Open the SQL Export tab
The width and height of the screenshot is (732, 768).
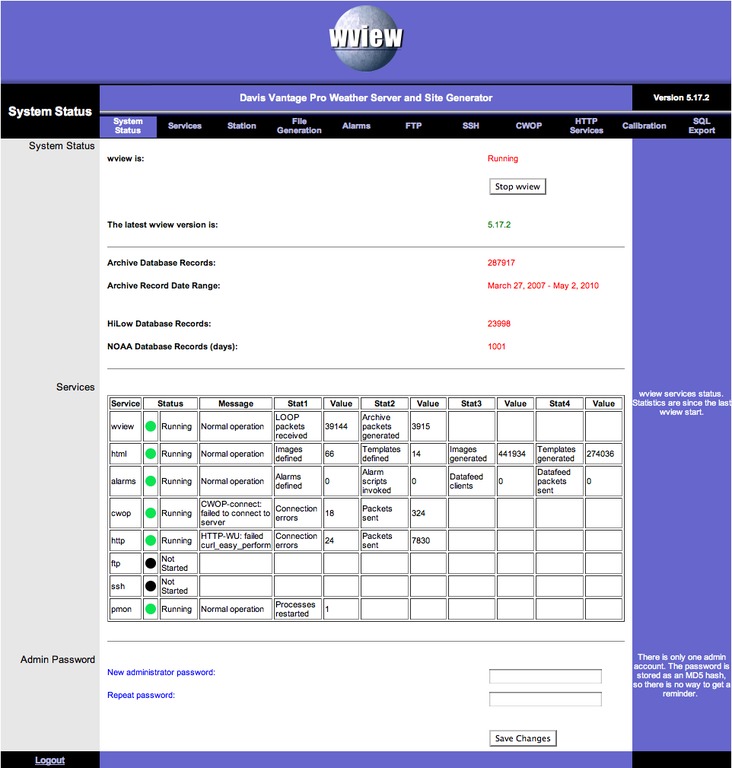pyautogui.click(x=702, y=126)
